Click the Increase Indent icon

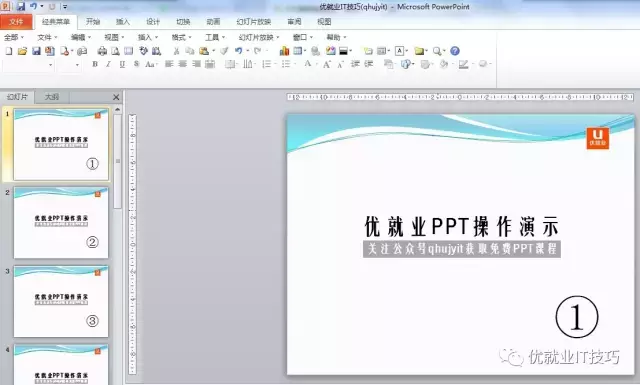[x=369, y=64]
